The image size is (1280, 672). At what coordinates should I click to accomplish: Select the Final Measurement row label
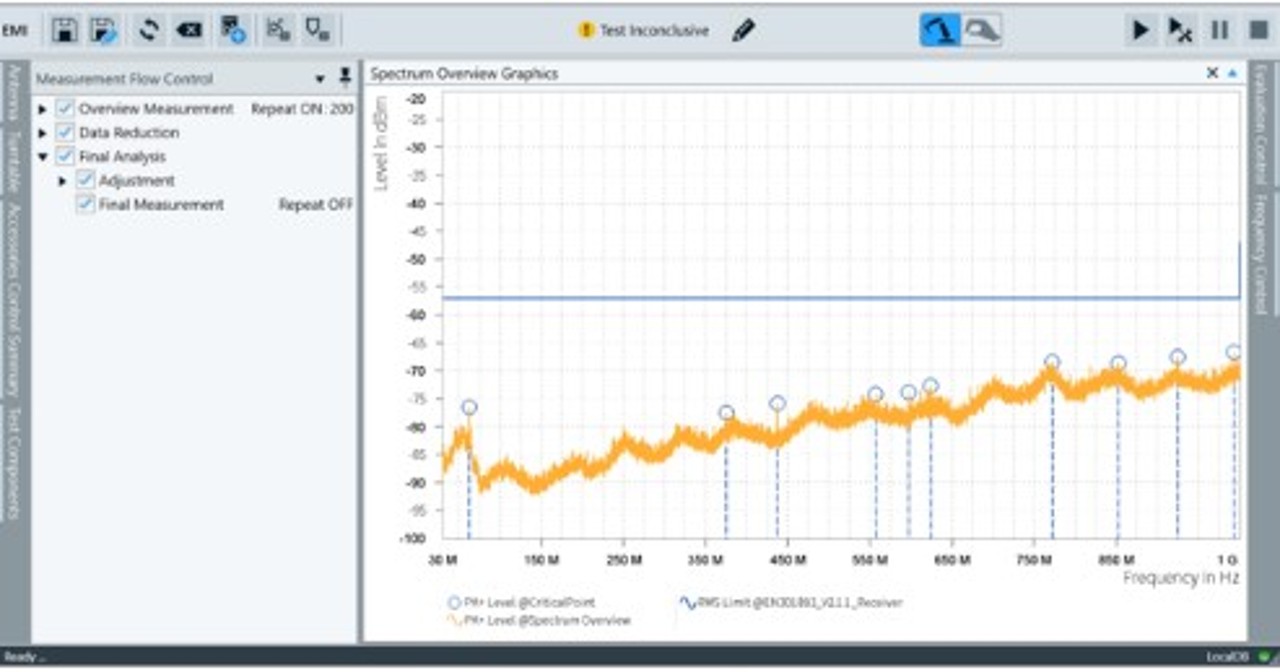pos(161,204)
